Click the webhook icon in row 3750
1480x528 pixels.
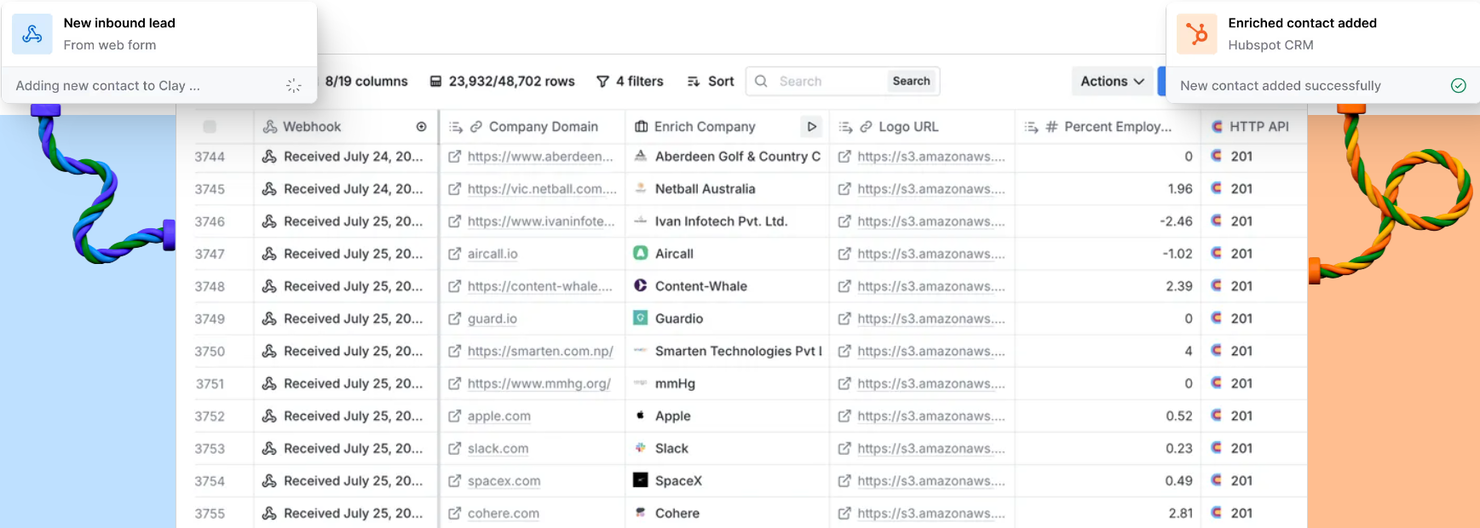point(269,351)
